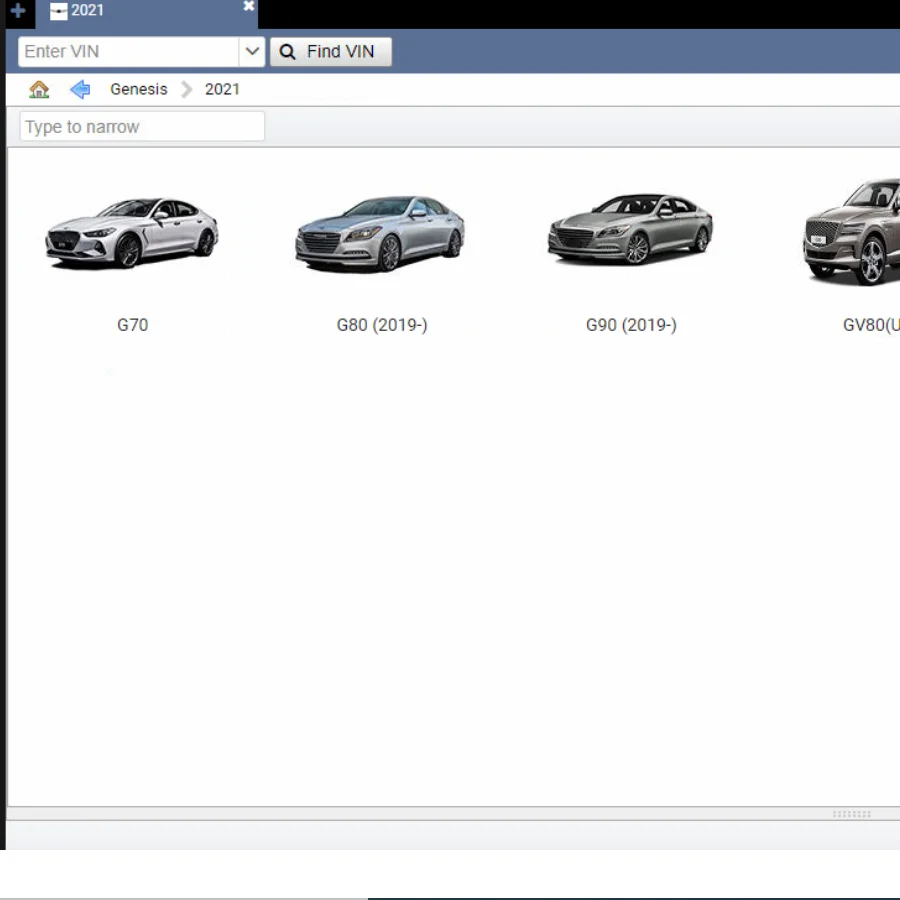Switch to the 2021 tab
Viewport: 900px width, 900px height.
(x=88, y=11)
